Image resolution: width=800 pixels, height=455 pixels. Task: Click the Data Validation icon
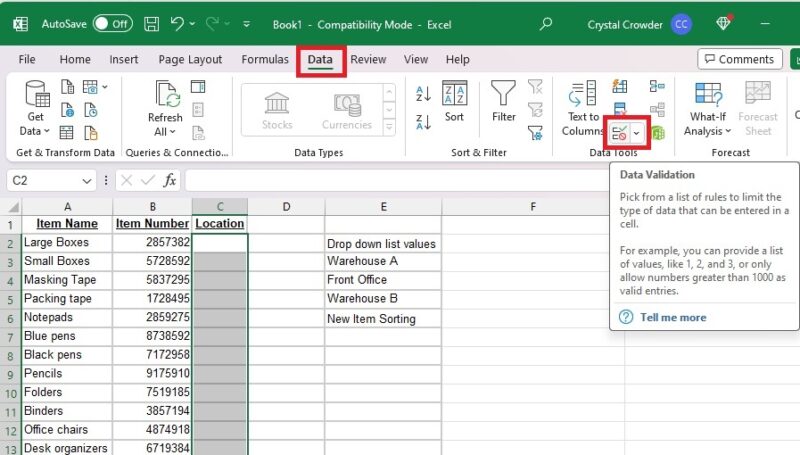tap(619, 134)
